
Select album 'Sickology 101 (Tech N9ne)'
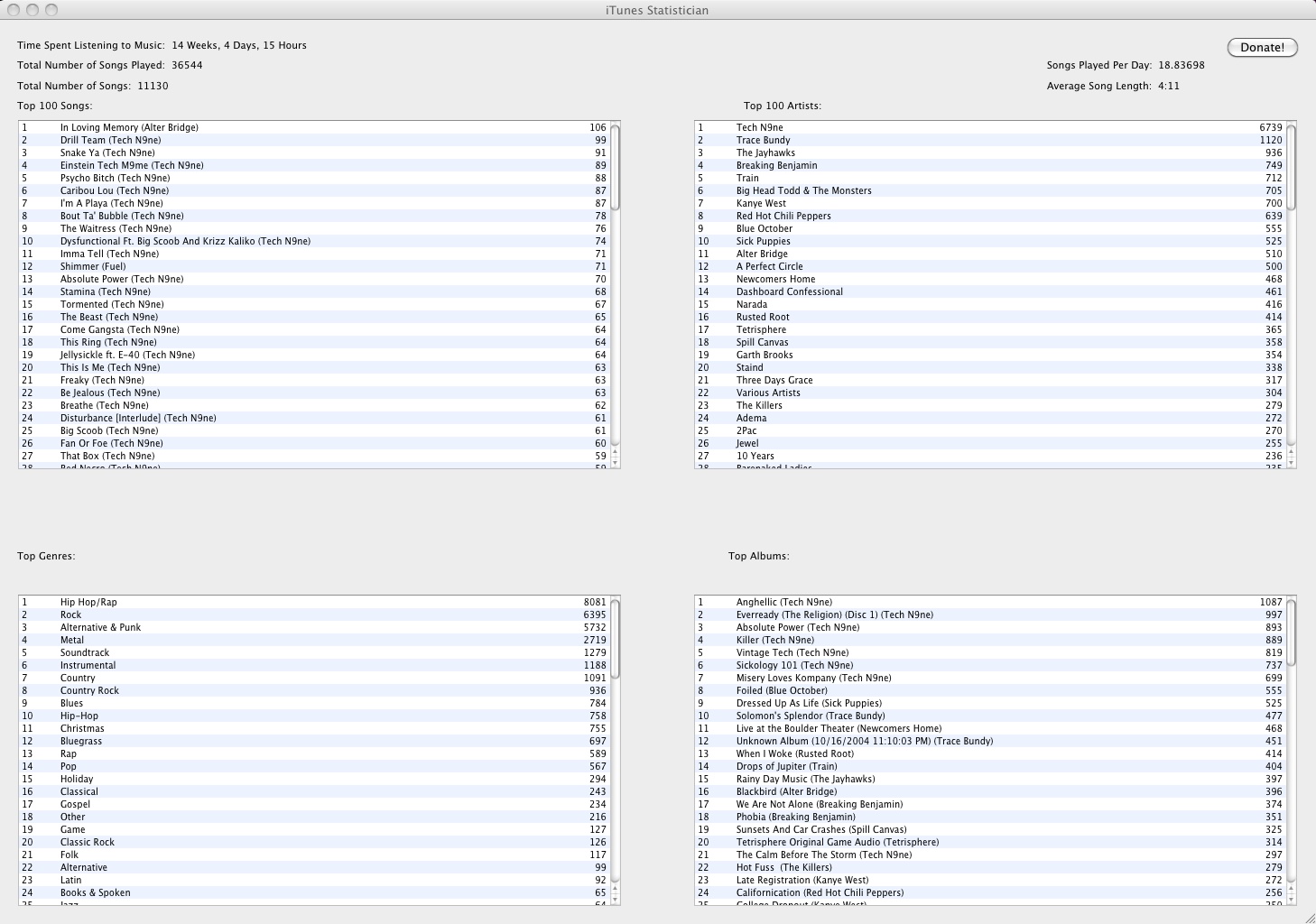click(x=990, y=665)
